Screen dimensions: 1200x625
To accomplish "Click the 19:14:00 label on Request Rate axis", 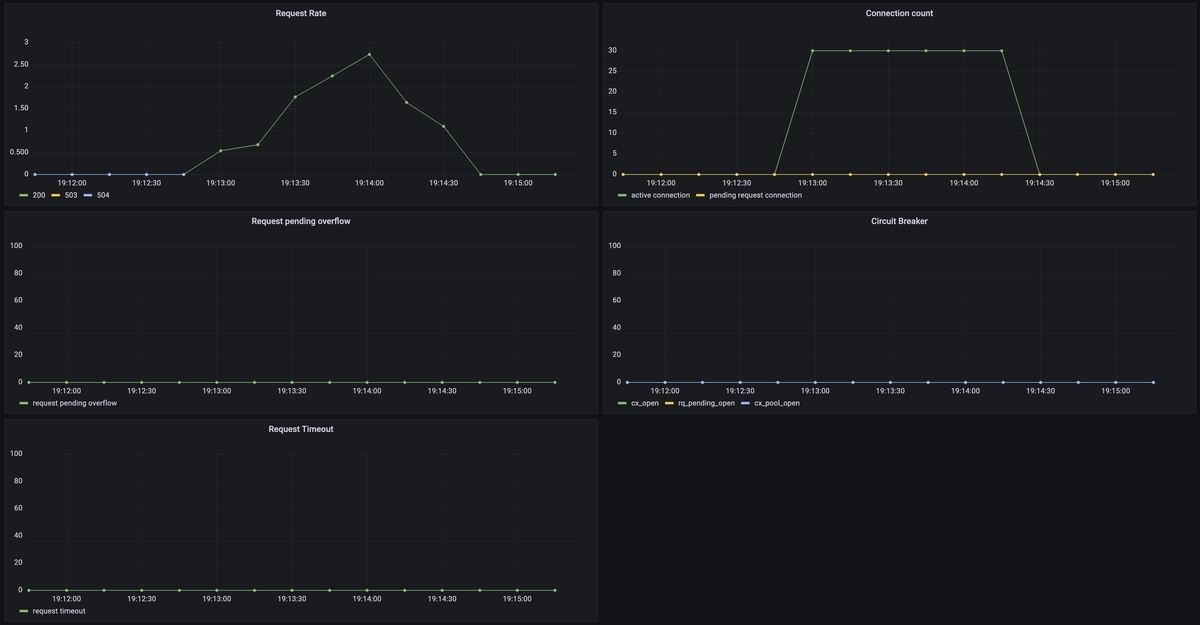I will pos(369,183).
